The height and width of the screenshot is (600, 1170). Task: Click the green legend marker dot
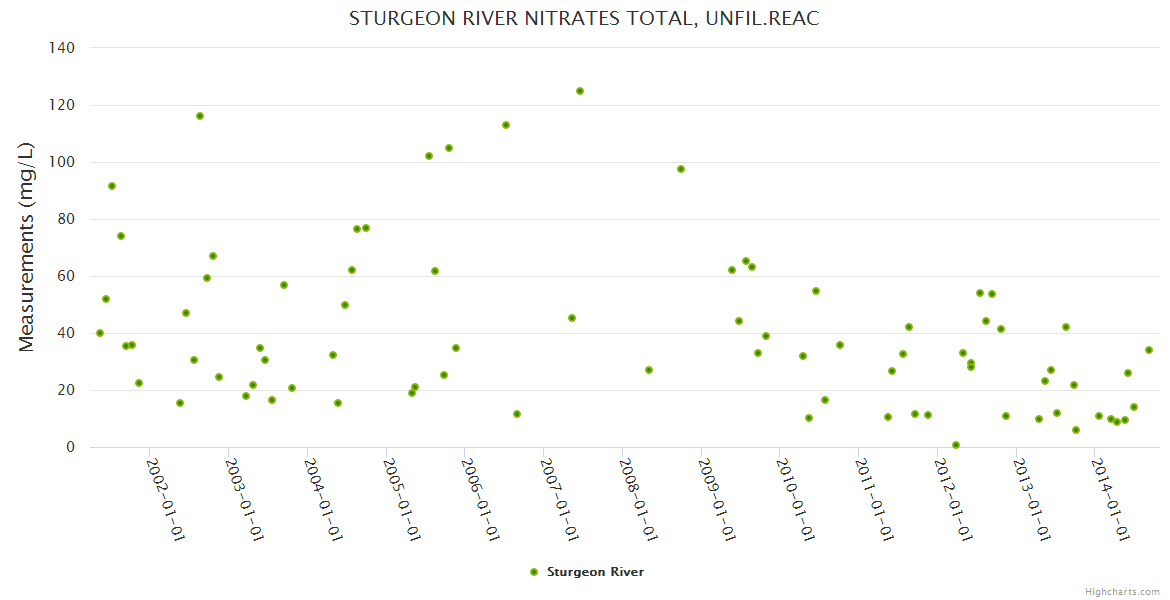533,572
